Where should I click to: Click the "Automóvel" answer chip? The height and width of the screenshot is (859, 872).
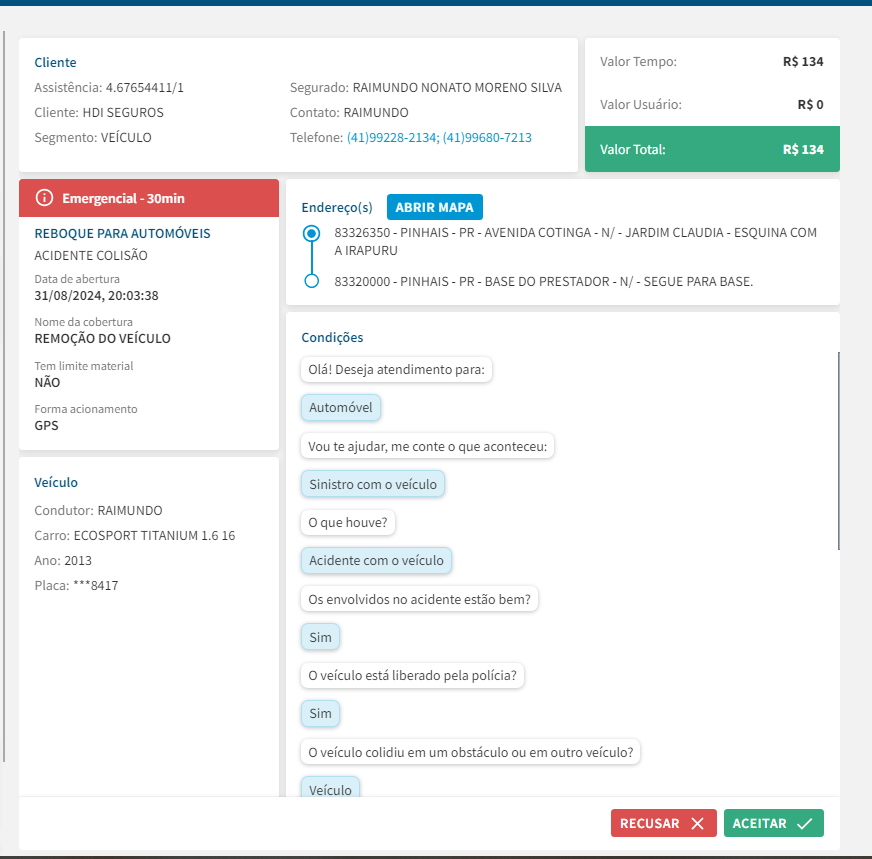[340, 407]
